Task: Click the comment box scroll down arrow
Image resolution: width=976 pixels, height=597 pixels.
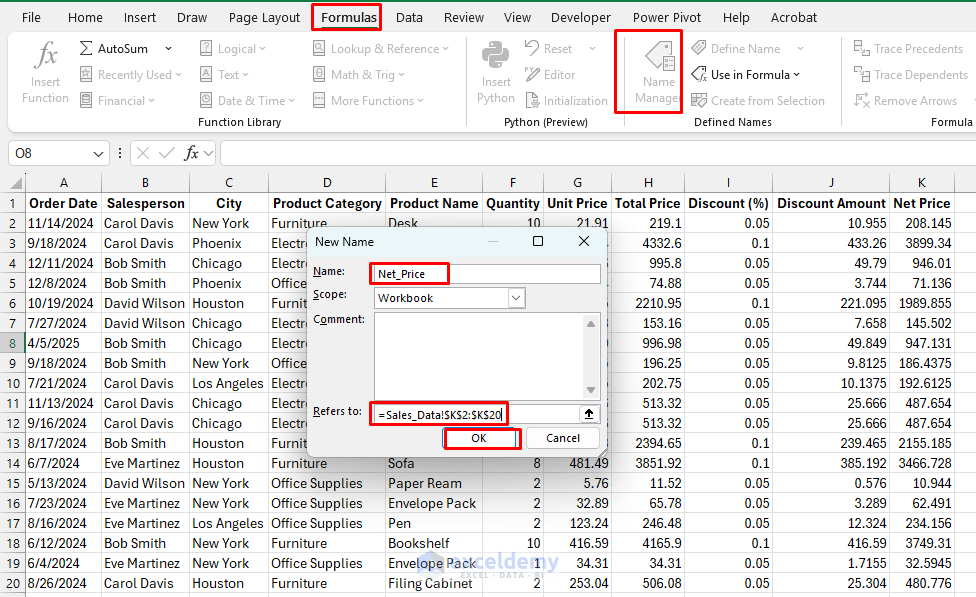Action: click(591, 390)
